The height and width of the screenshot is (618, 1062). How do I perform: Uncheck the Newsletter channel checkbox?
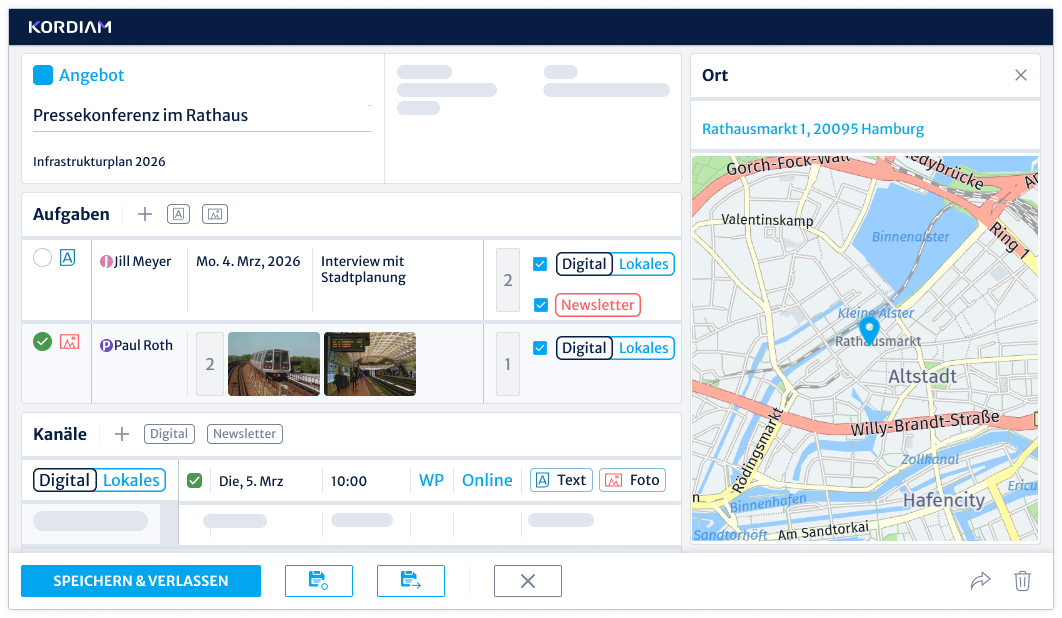pos(540,305)
